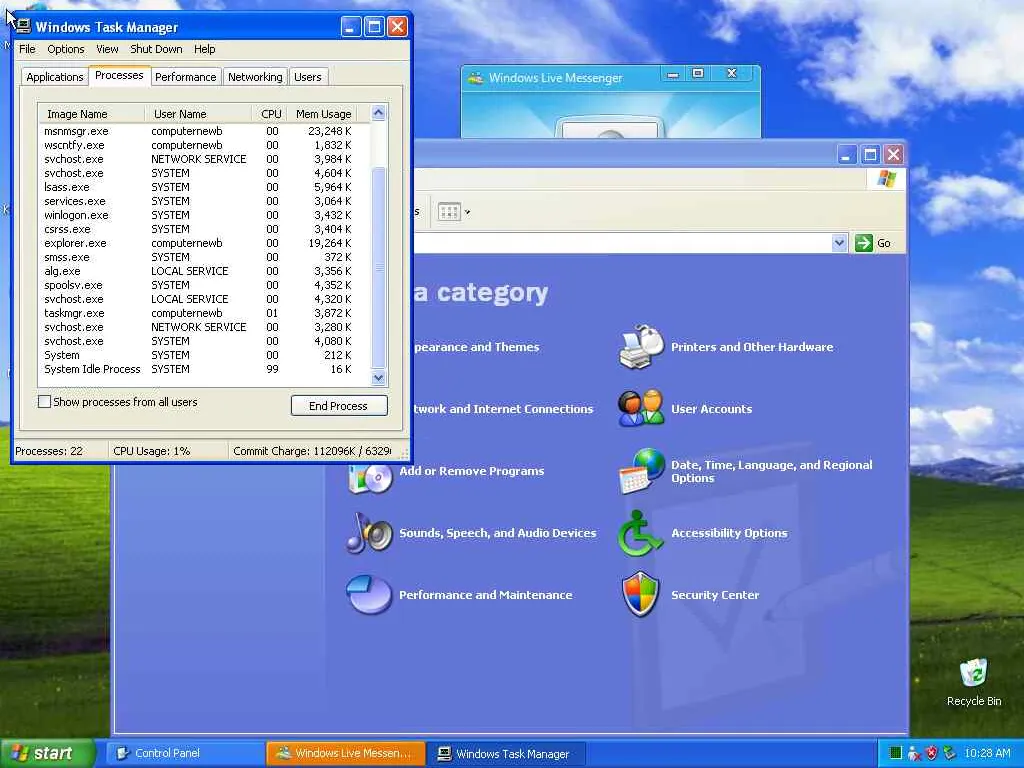Sort by User Name column header
The height and width of the screenshot is (768, 1024).
click(x=197, y=114)
